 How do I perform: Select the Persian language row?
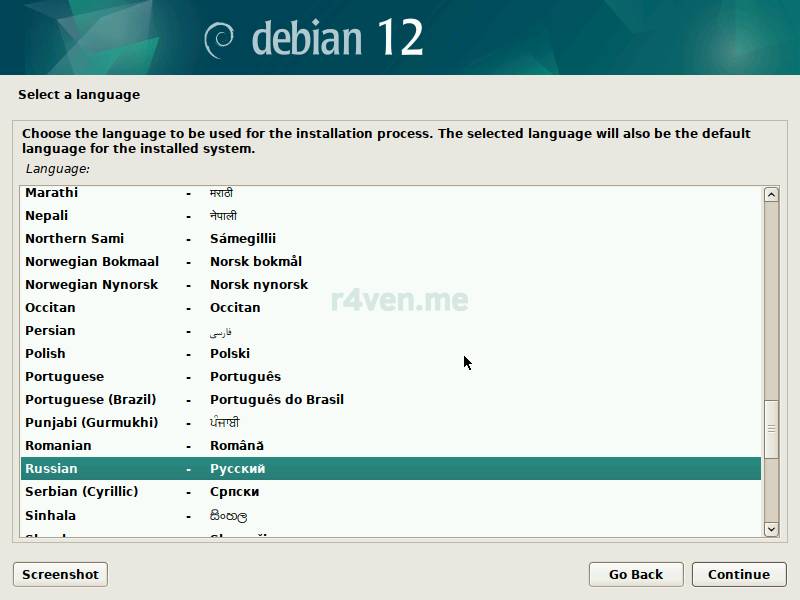pos(50,331)
